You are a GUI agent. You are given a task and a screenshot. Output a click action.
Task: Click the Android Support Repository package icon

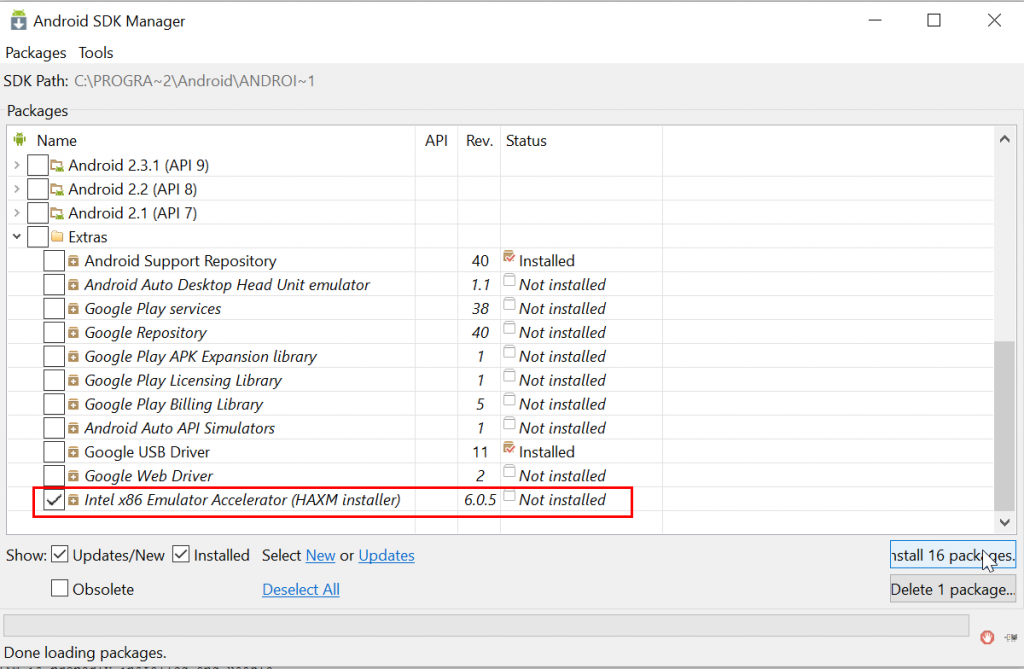73,261
